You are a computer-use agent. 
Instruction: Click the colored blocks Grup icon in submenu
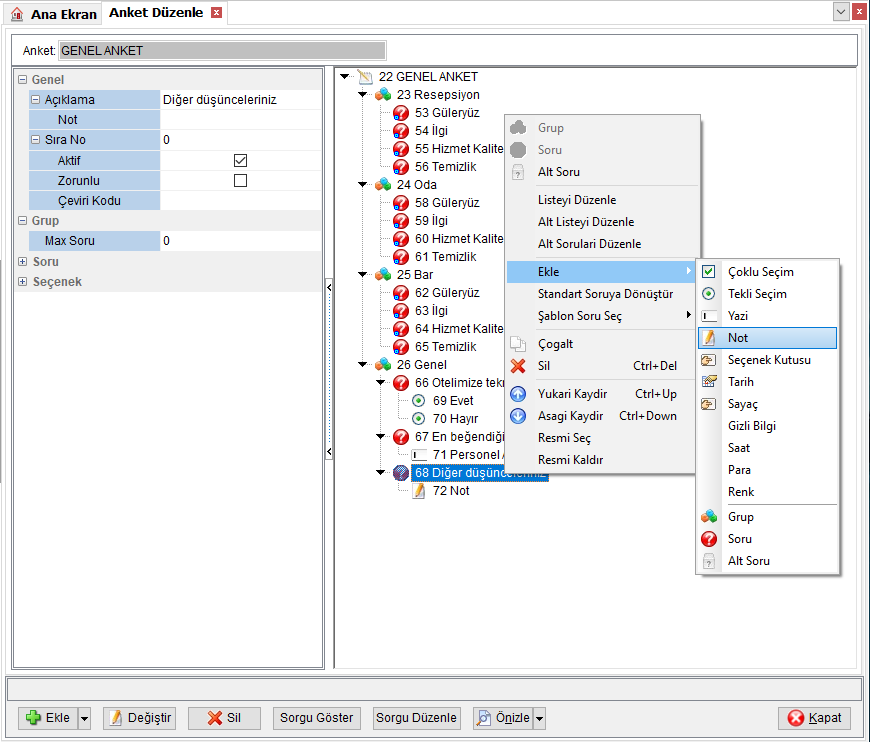(709, 517)
